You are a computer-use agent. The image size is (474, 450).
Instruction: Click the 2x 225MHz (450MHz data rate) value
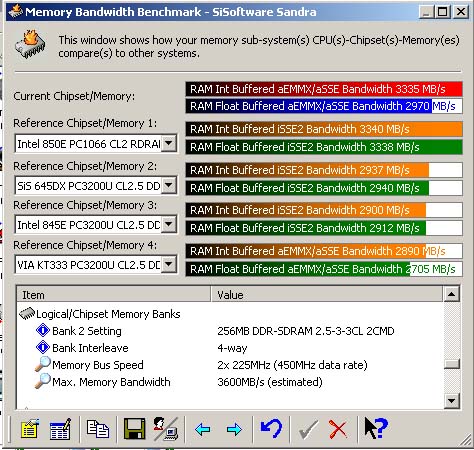point(292,365)
